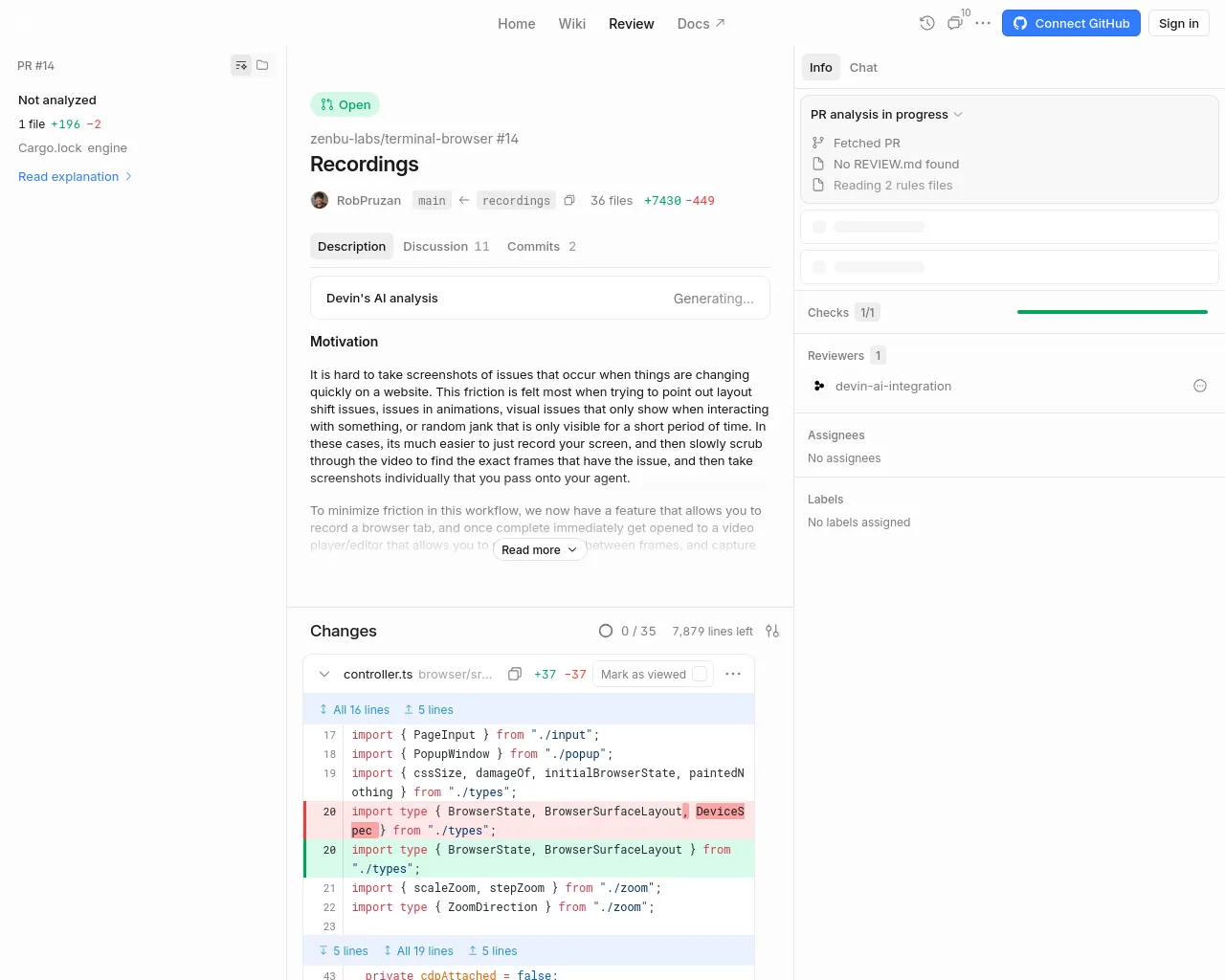Open controller.ts three-dots options

(733, 674)
